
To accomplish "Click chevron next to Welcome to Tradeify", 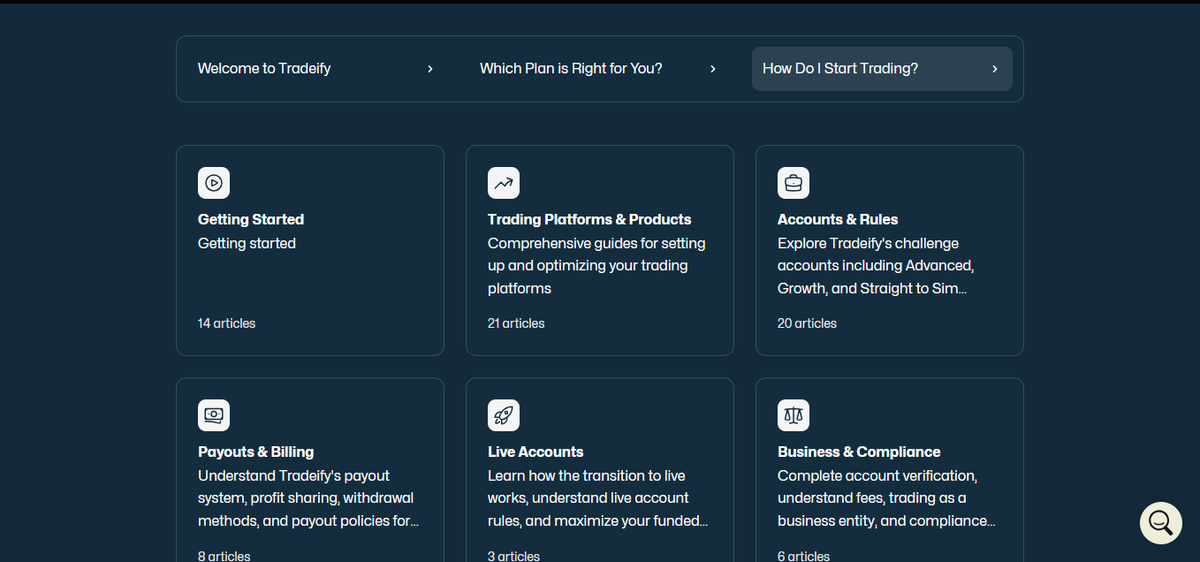I will [x=430, y=69].
